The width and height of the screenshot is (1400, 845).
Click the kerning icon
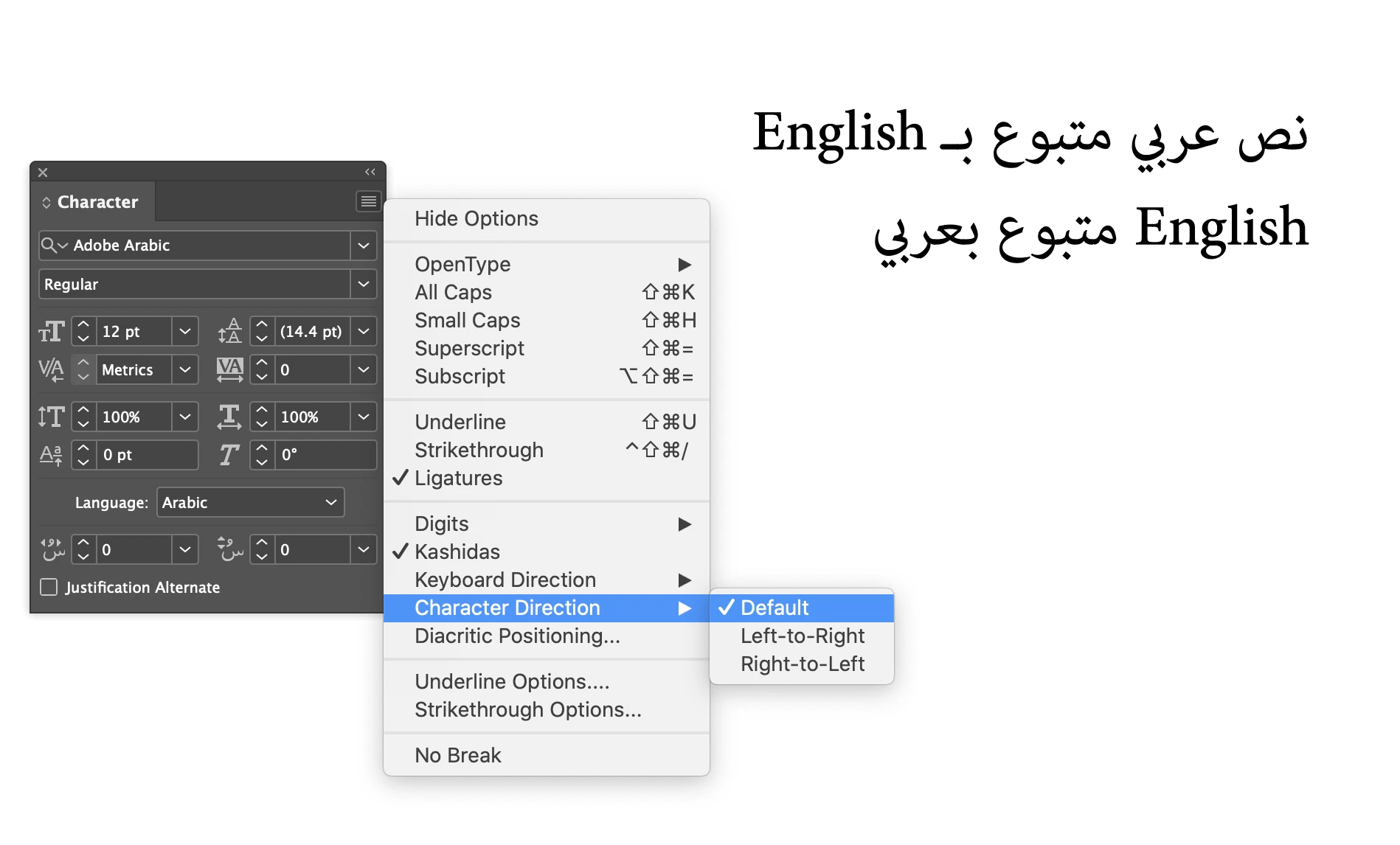pyautogui.click(x=51, y=369)
